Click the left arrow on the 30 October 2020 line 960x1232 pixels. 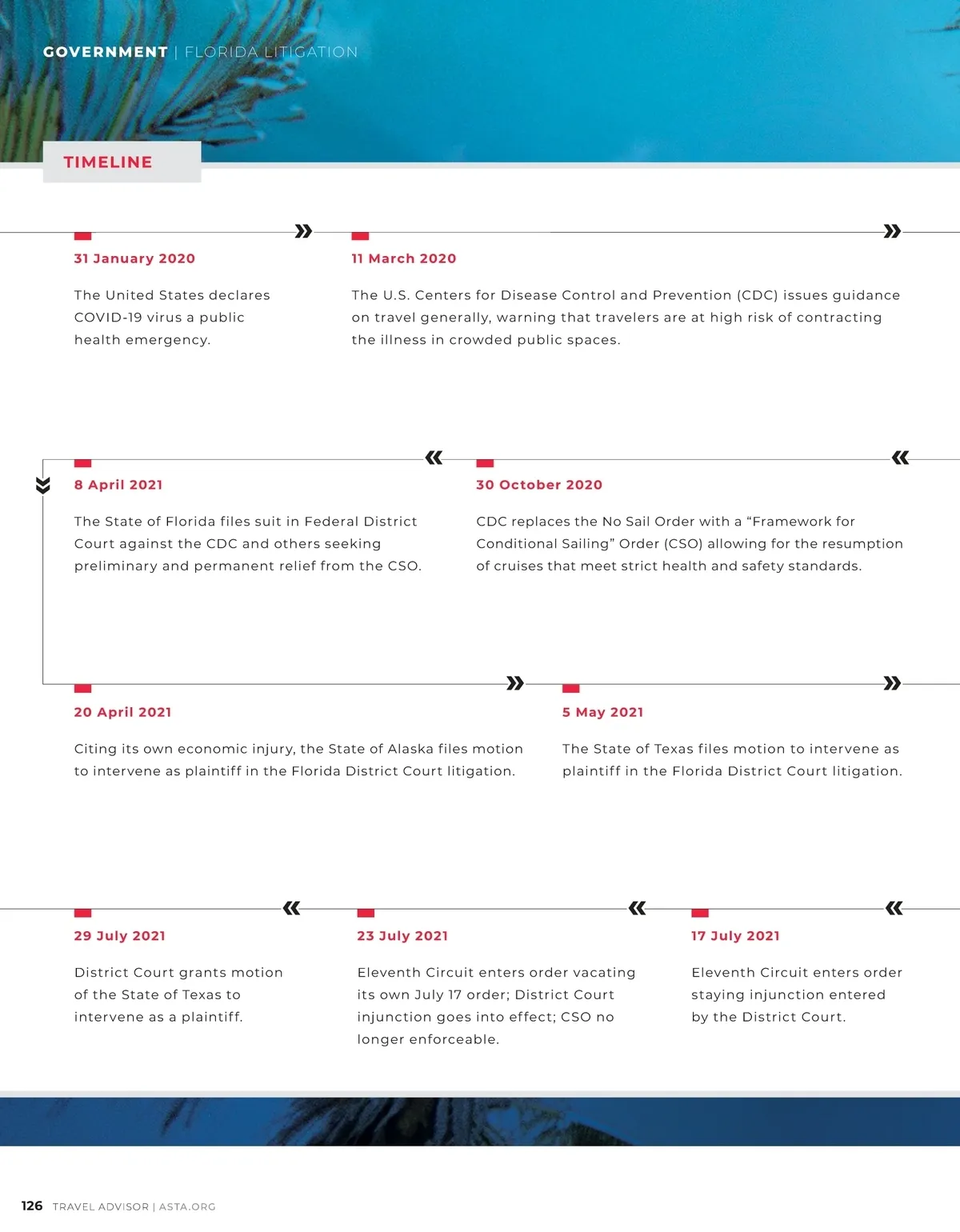[900, 458]
